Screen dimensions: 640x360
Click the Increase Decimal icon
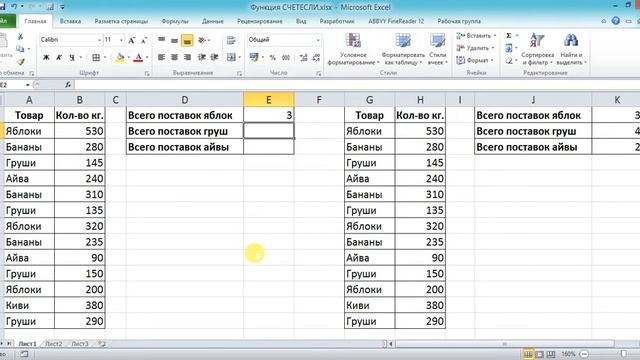point(303,58)
